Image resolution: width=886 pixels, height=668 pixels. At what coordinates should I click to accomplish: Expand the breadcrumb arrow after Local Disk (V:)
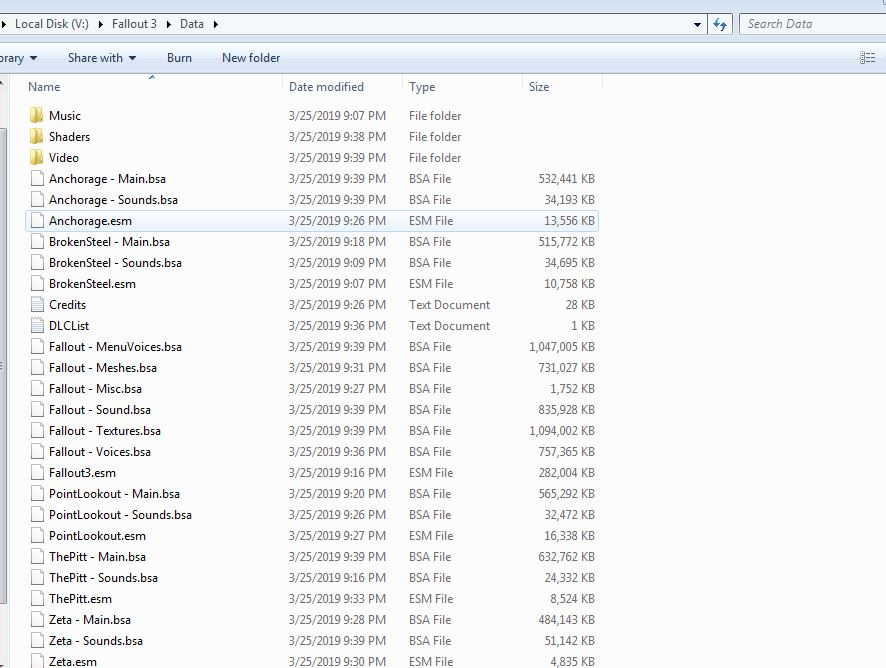tap(101, 24)
